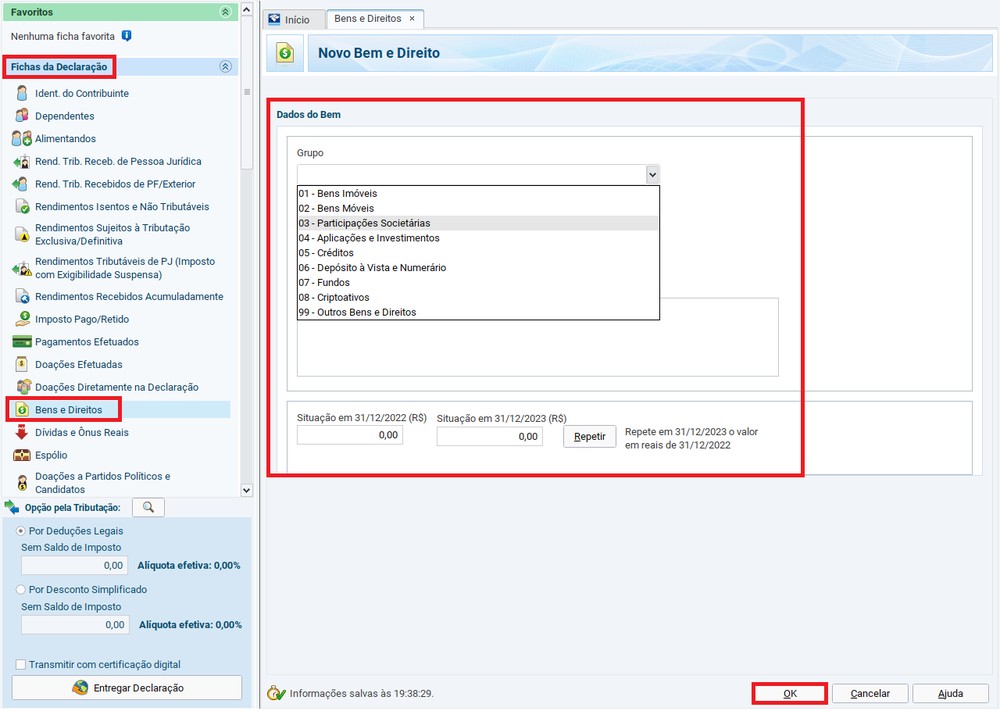
Task: Collapse the Favoritos panel
Action: (x=225, y=12)
